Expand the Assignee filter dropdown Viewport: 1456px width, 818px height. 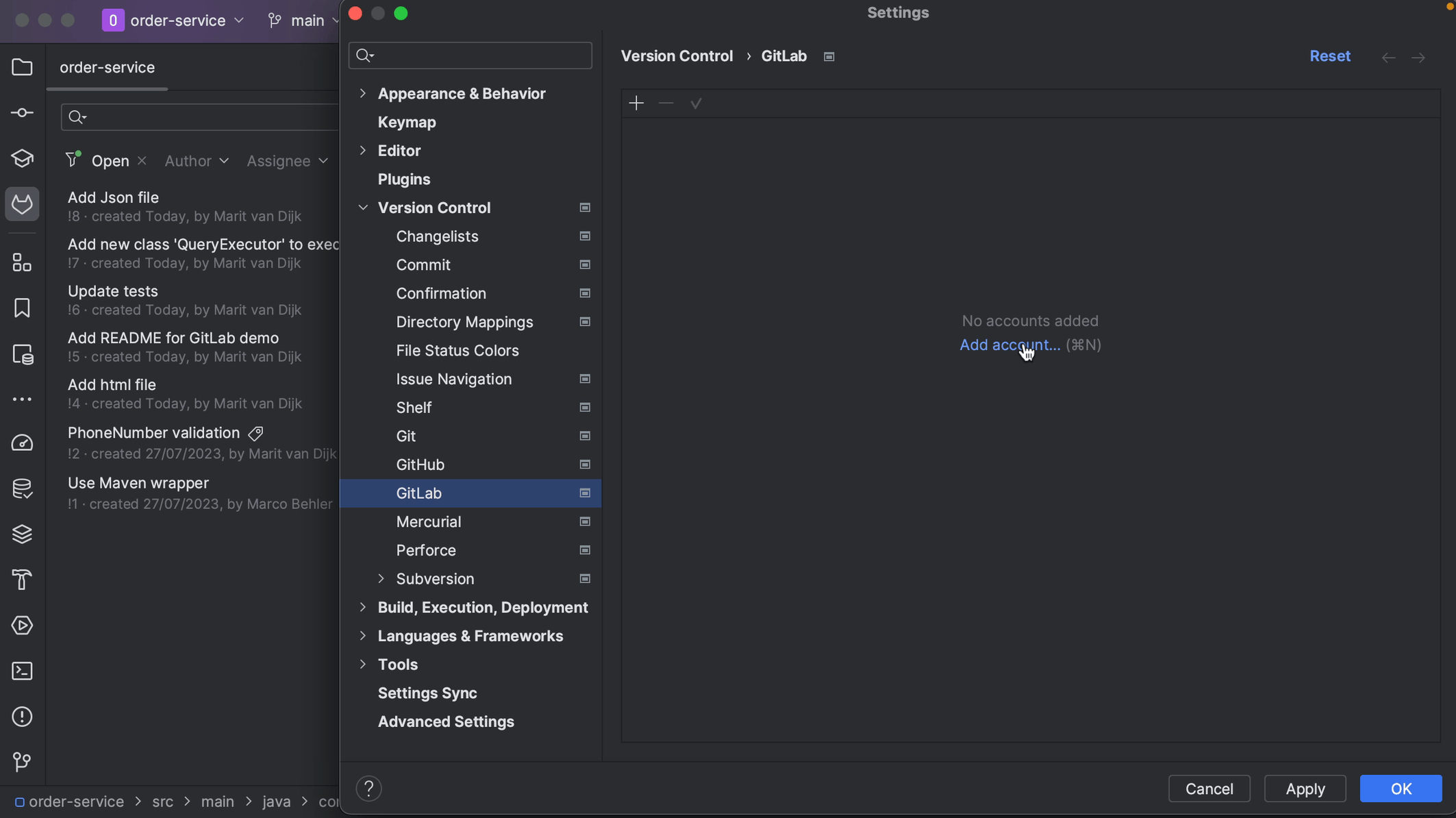288,160
